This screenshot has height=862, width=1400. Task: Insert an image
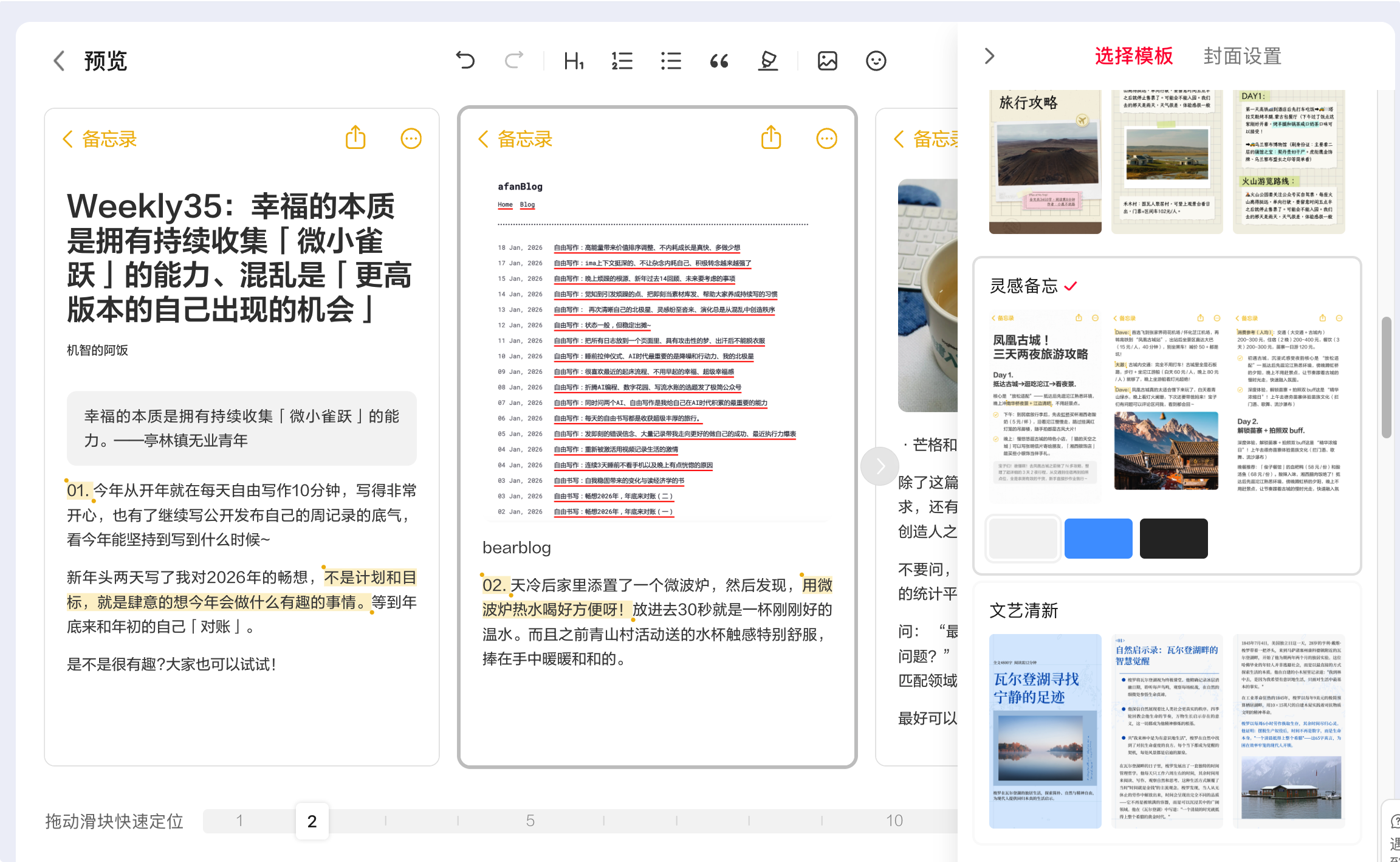click(828, 61)
